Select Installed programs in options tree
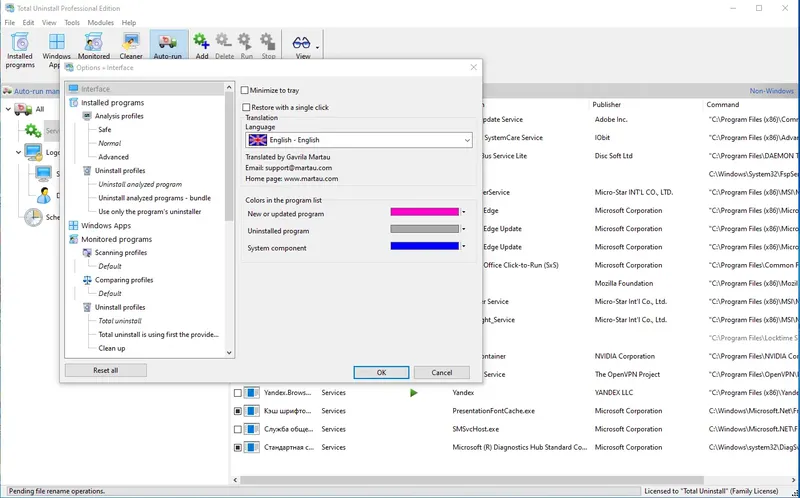800x498 pixels. click(112, 103)
